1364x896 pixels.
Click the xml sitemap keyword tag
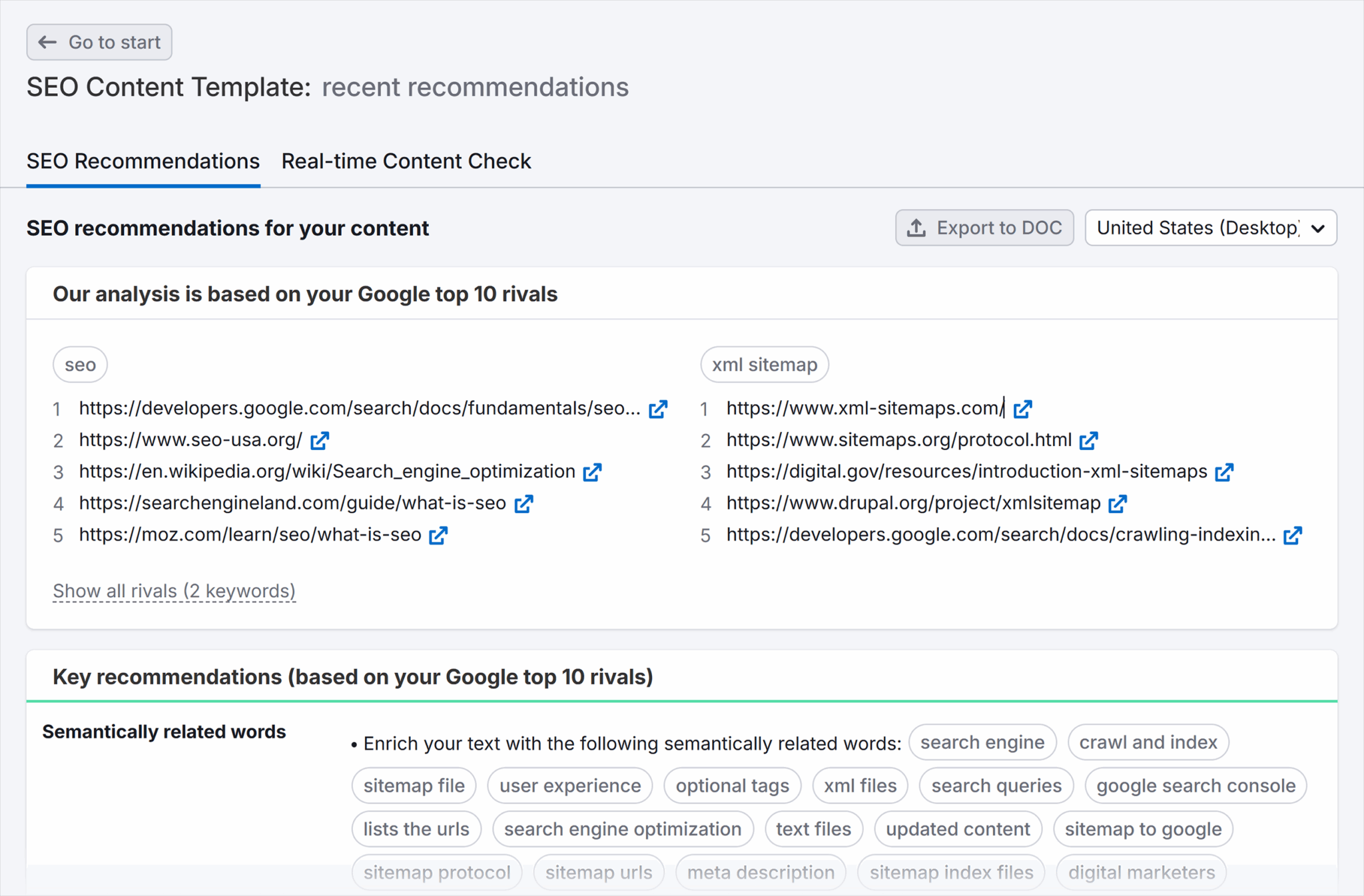tap(765, 365)
